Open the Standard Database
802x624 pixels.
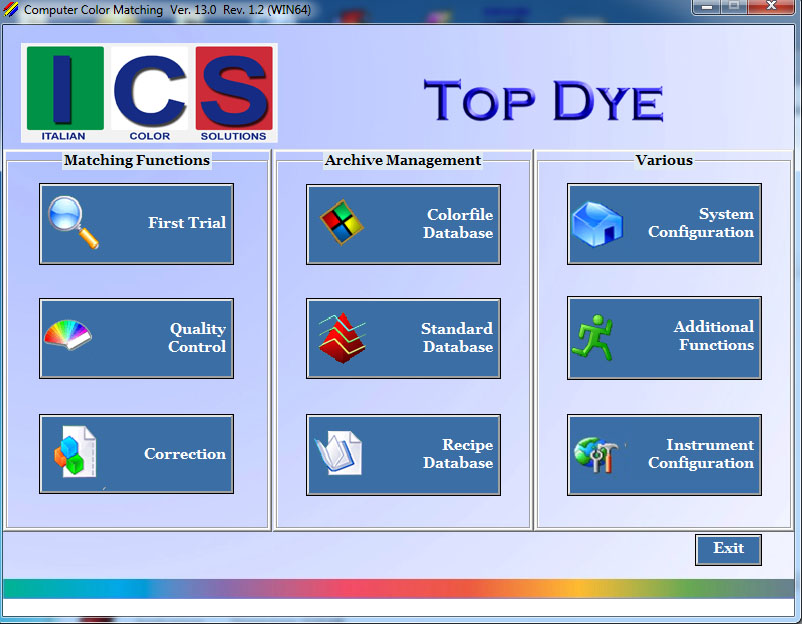click(x=403, y=338)
